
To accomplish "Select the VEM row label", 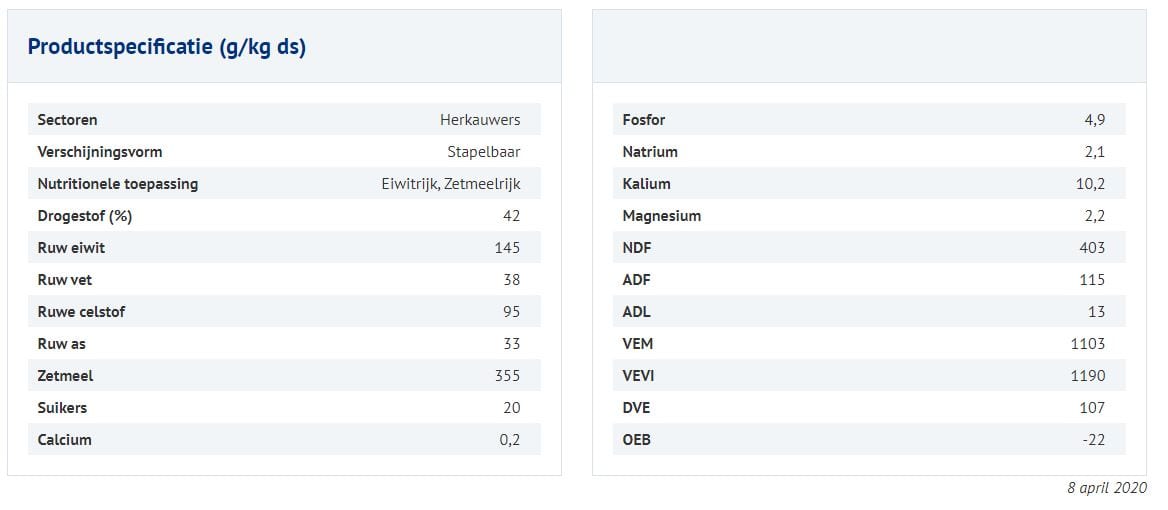I will click(638, 344).
